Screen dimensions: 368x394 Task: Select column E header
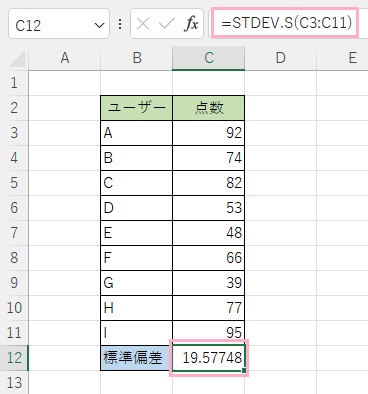pyautogui.click(x=342, y=58)
